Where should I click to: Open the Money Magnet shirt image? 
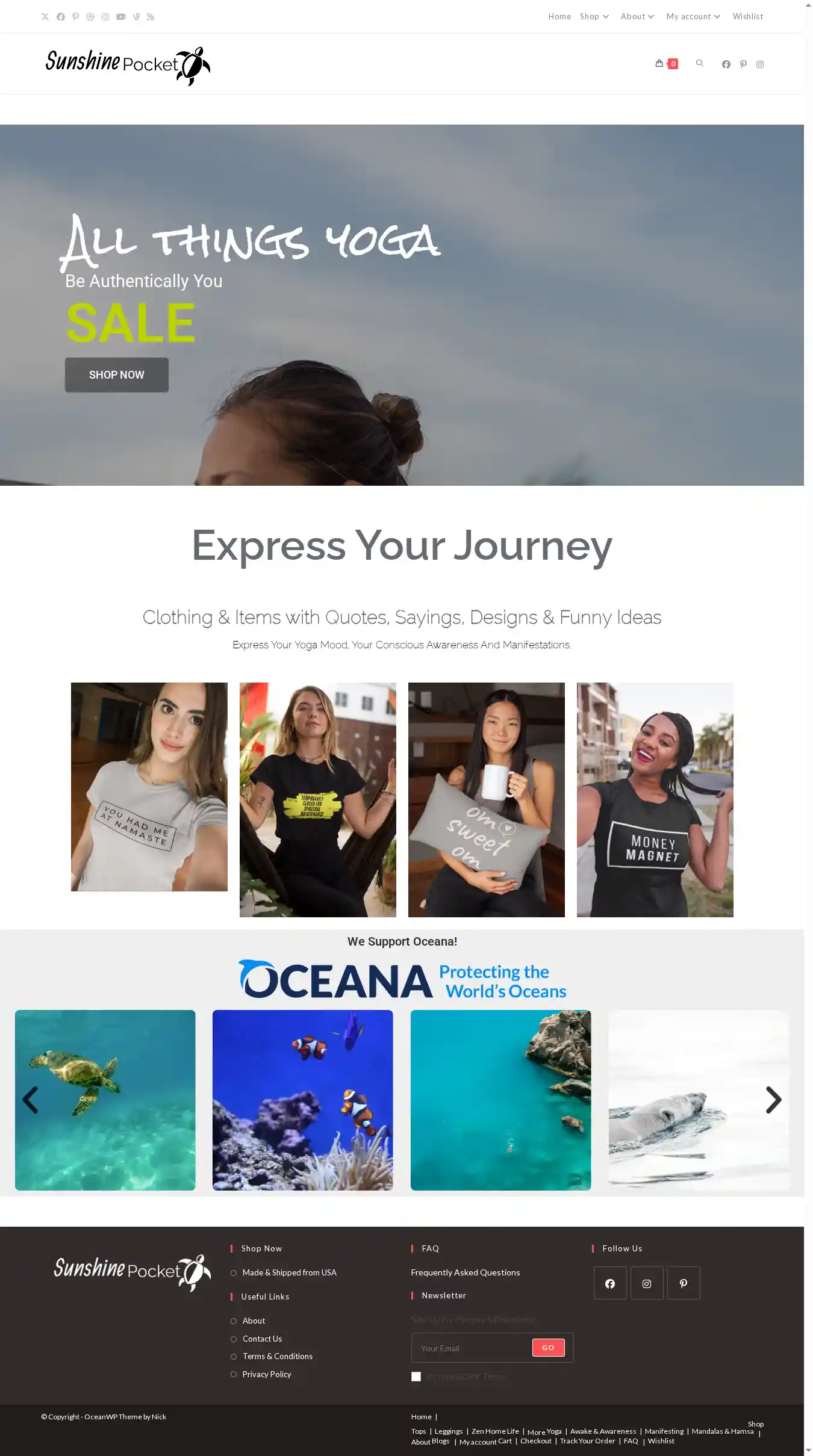coord(655,800)
